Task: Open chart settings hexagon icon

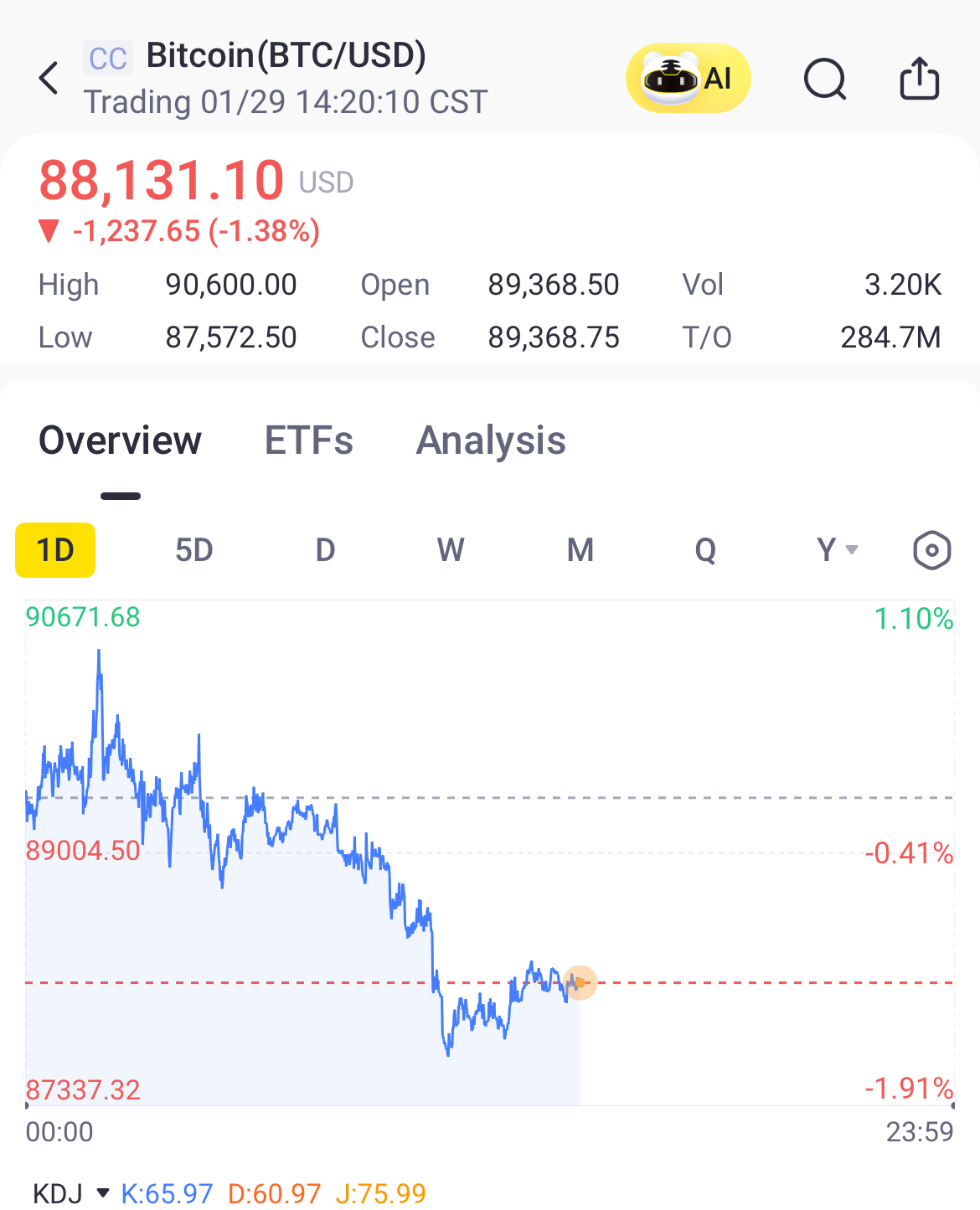Action: (x=931, y=551)
